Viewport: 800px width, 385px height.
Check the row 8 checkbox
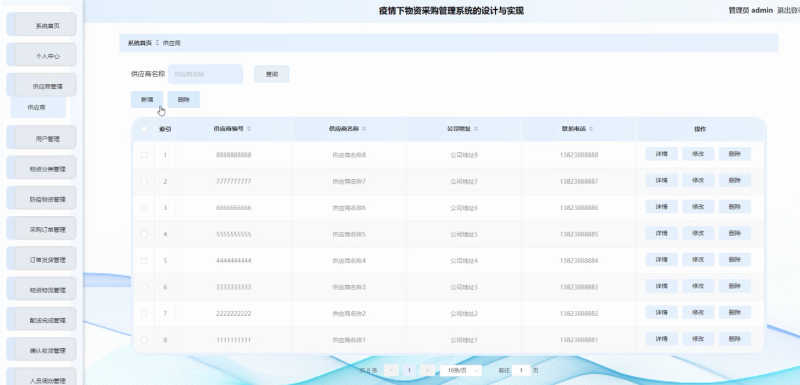144,340
